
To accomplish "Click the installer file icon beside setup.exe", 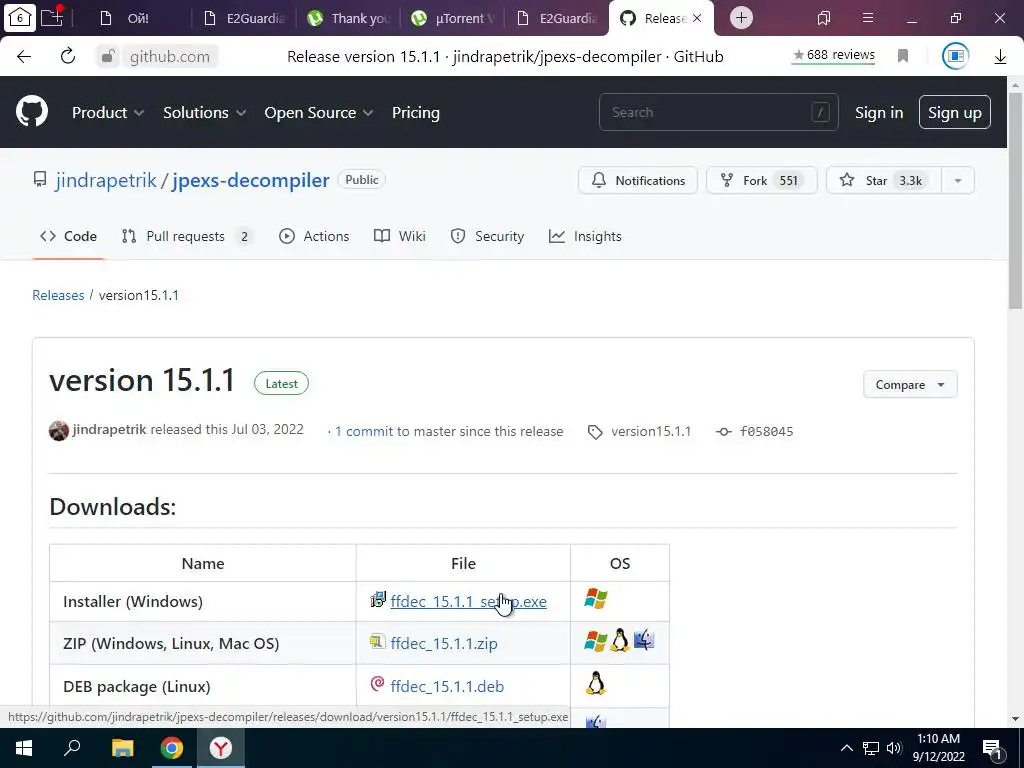I will [378, 599].
